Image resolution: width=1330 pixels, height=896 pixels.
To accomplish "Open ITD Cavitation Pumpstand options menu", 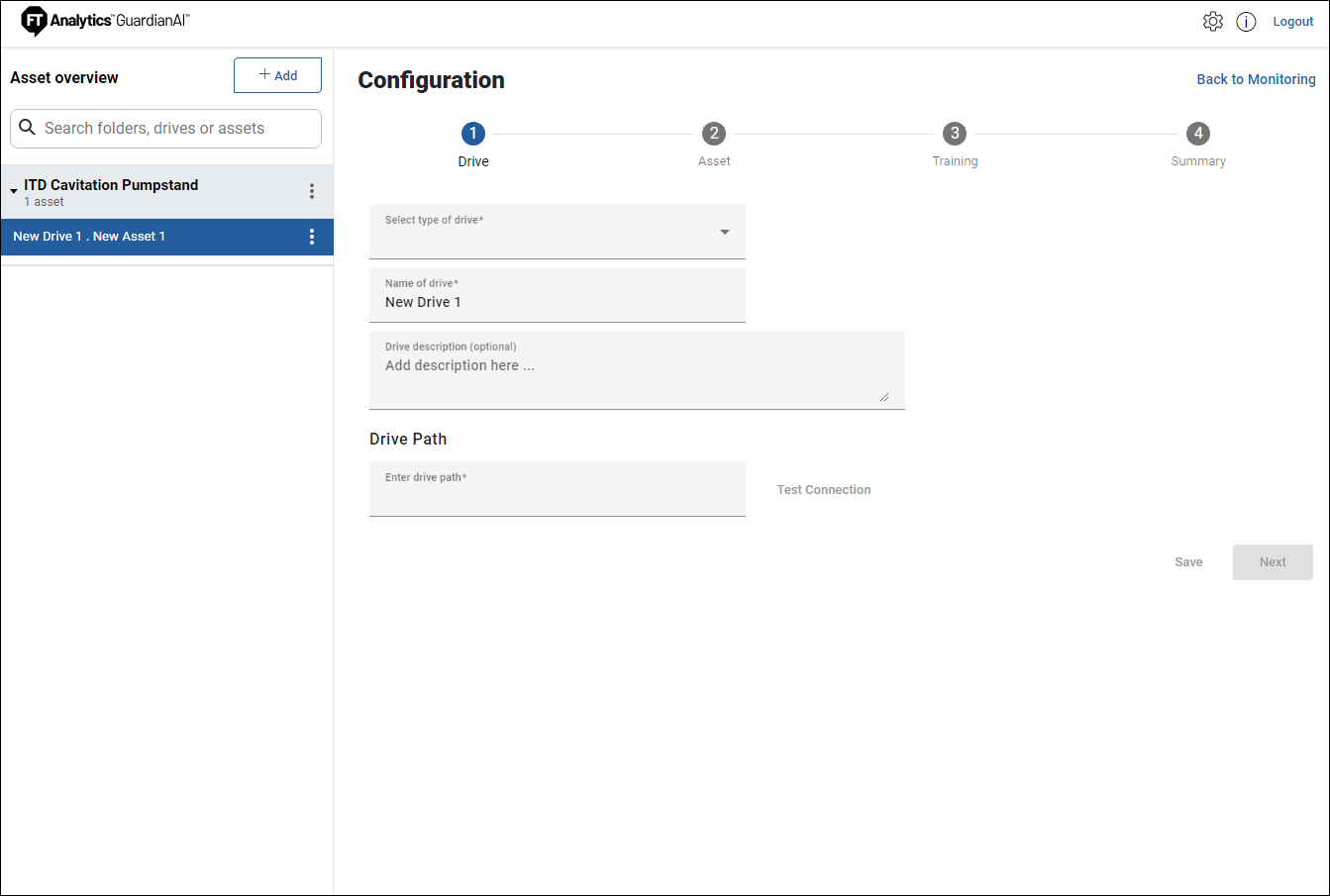I will coord(312,191).
